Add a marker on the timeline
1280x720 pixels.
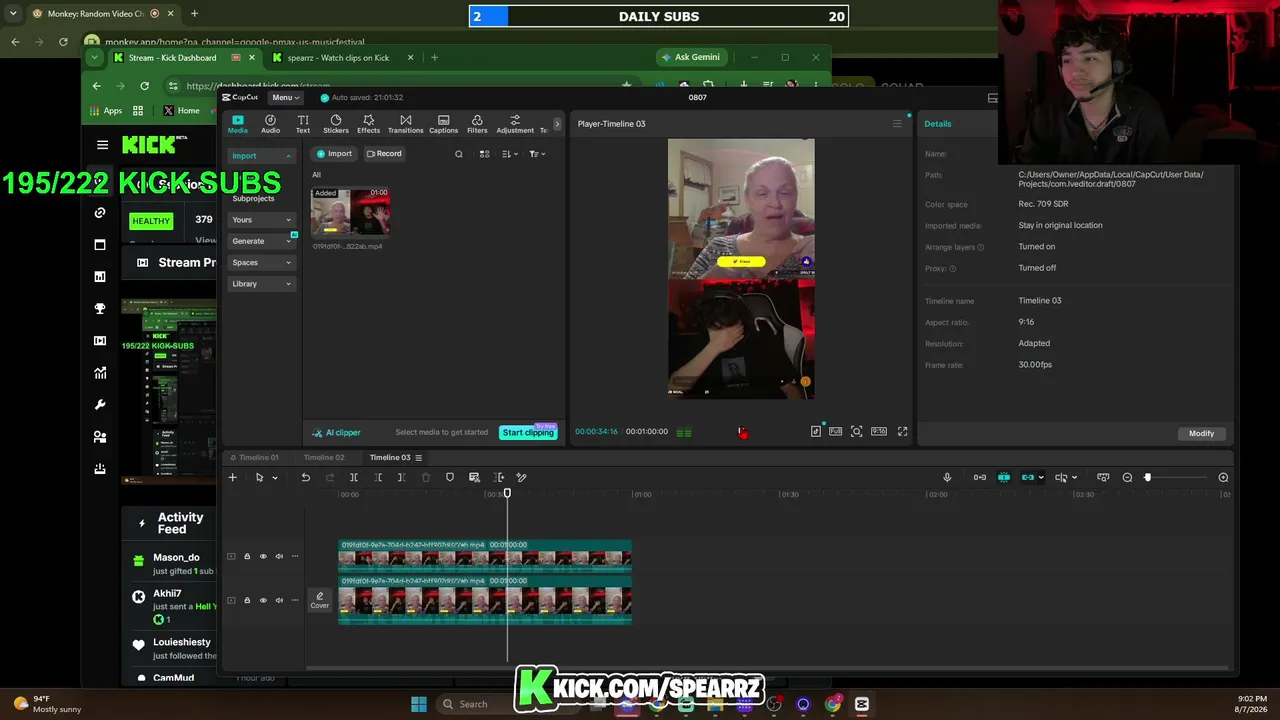450,477
